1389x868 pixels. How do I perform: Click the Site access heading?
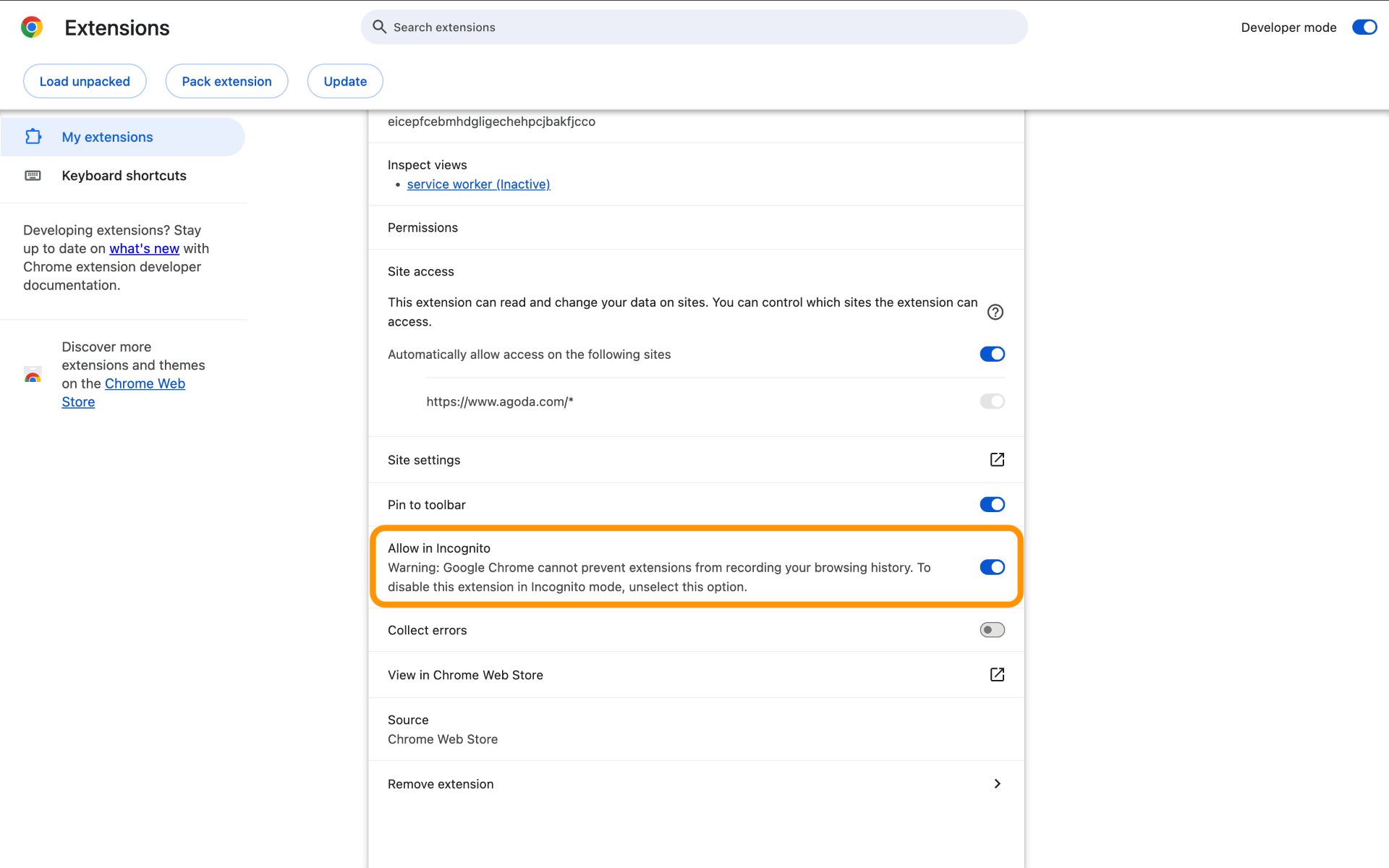pos(420,271)
